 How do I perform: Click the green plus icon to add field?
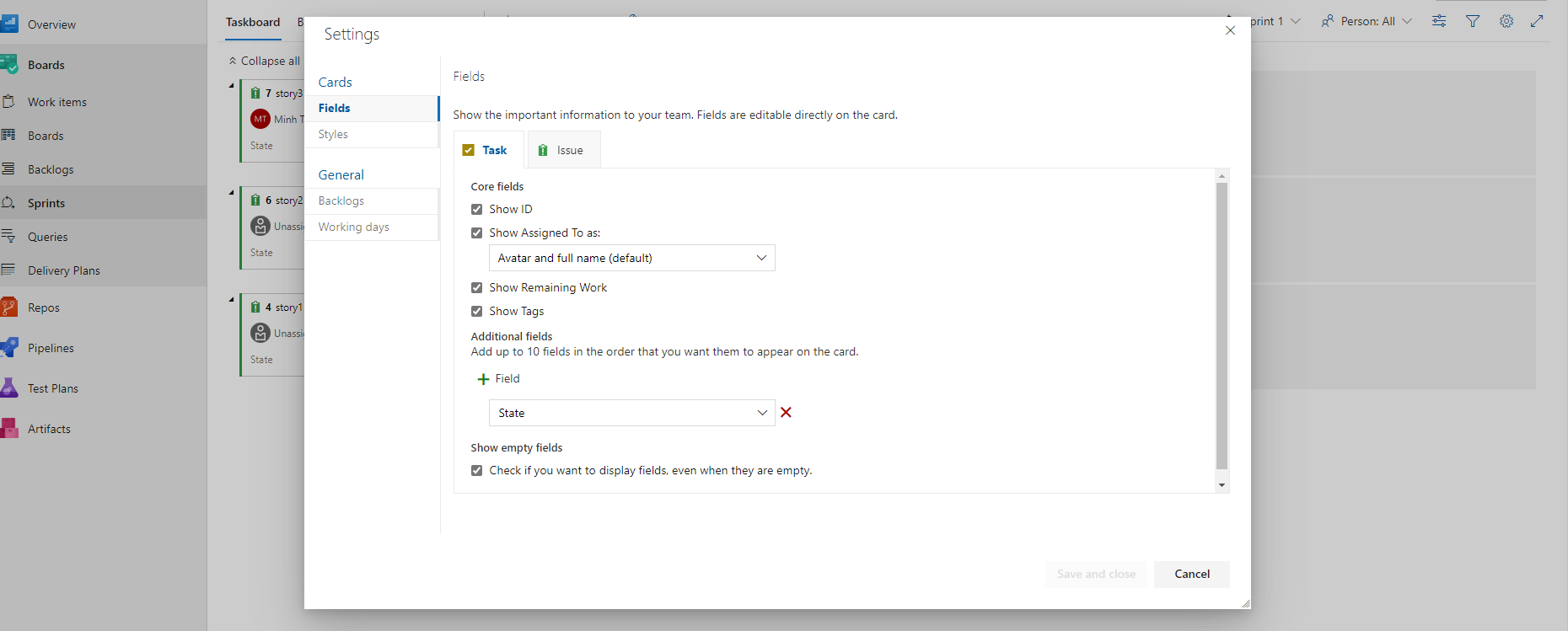(x=483, y=379)
